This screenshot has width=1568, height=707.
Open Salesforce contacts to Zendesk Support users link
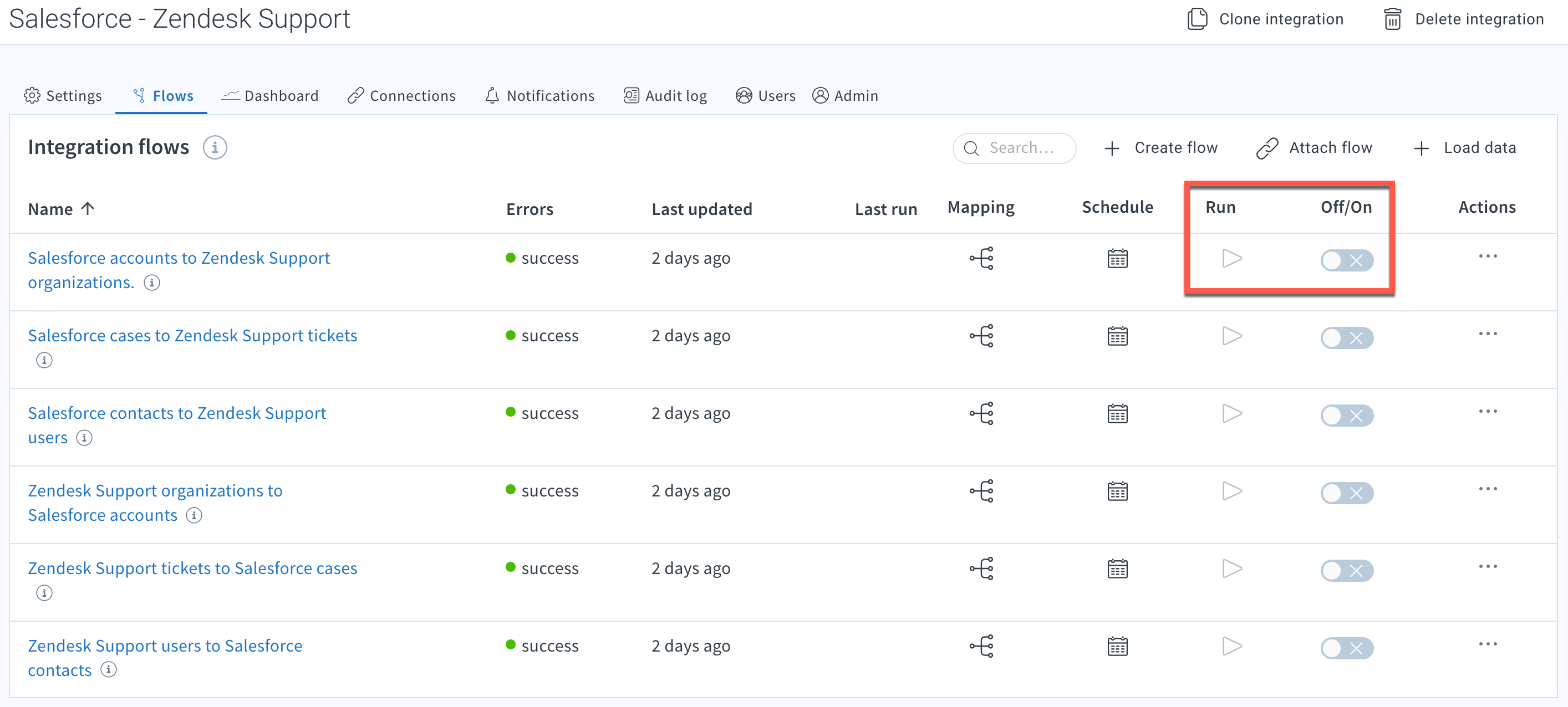177,426
